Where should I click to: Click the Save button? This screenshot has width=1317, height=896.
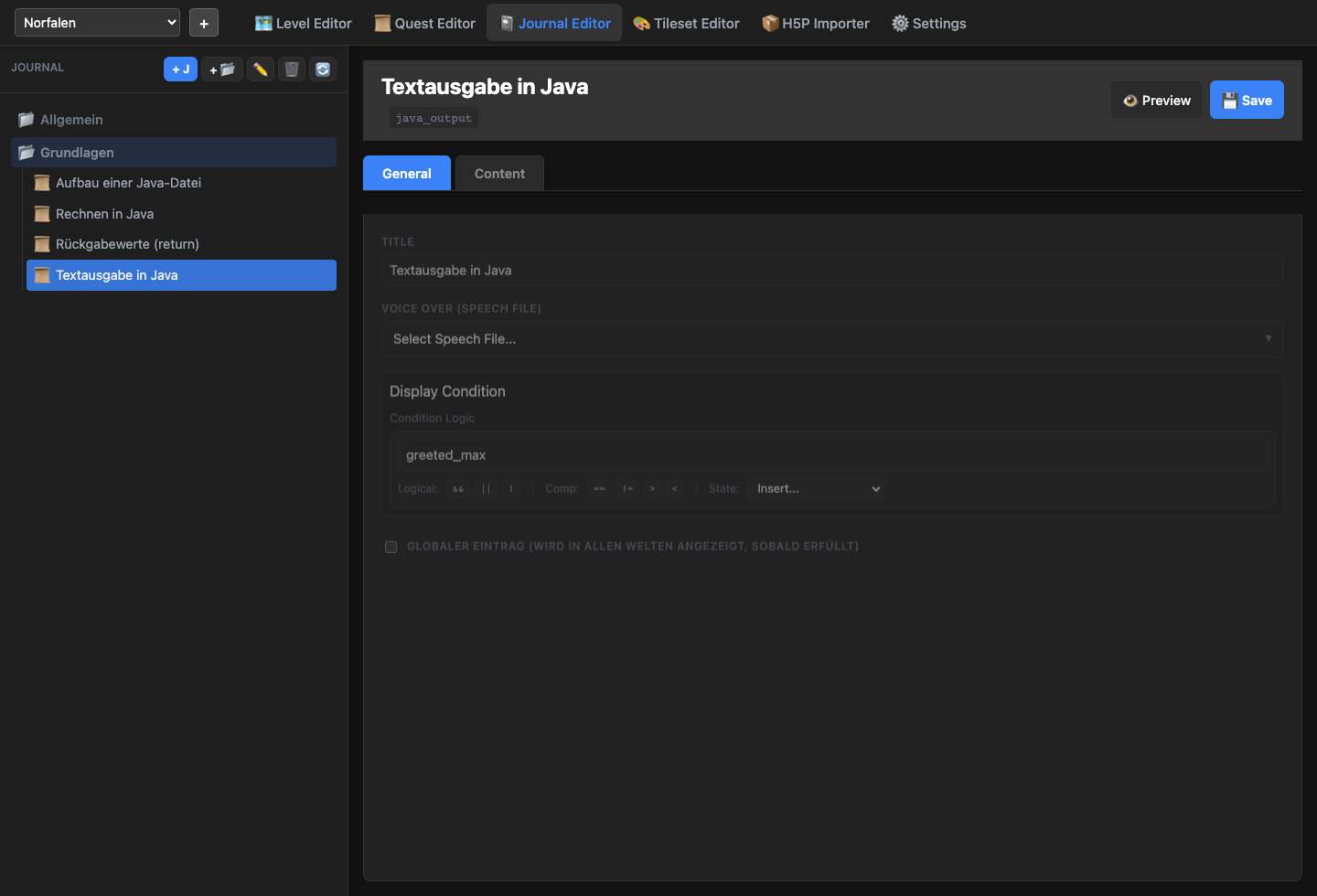pyautogui.click(x=1247, y=101)
